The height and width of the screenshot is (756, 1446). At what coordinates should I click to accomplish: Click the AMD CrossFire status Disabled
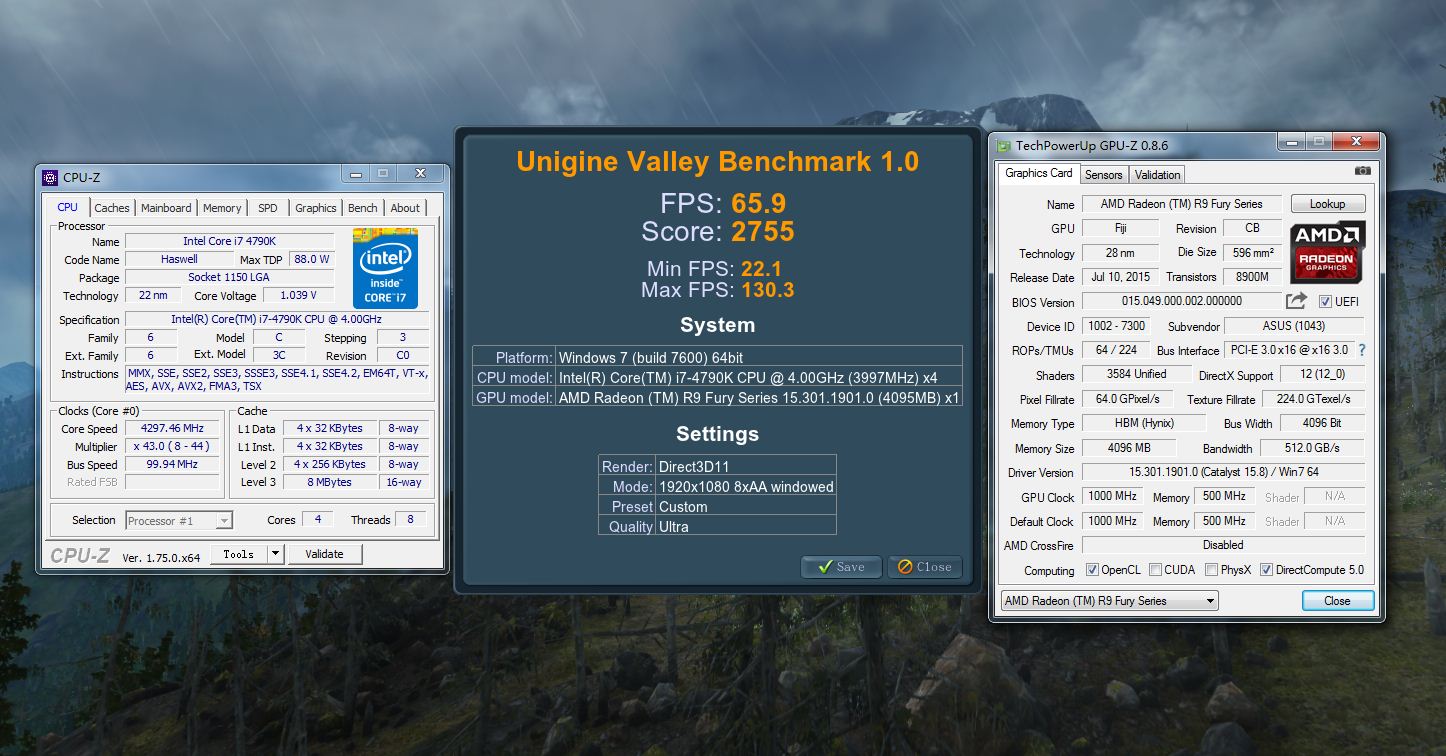(1223, 545)
